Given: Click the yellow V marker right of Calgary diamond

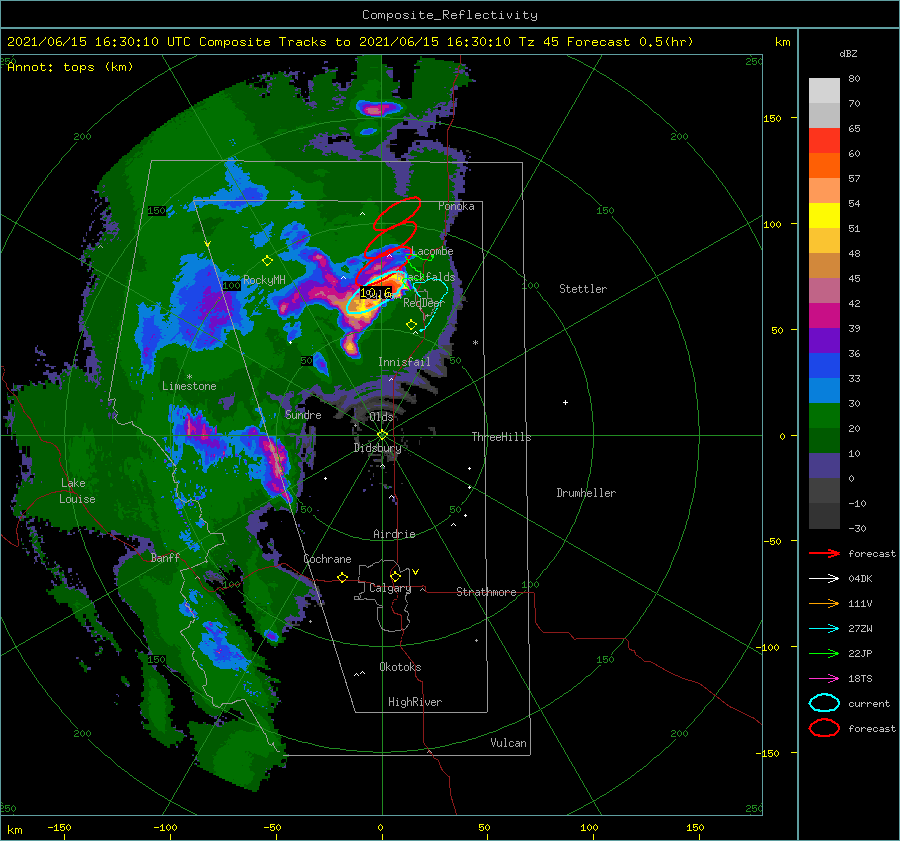Looking at the screenshot, I should 416,572.
